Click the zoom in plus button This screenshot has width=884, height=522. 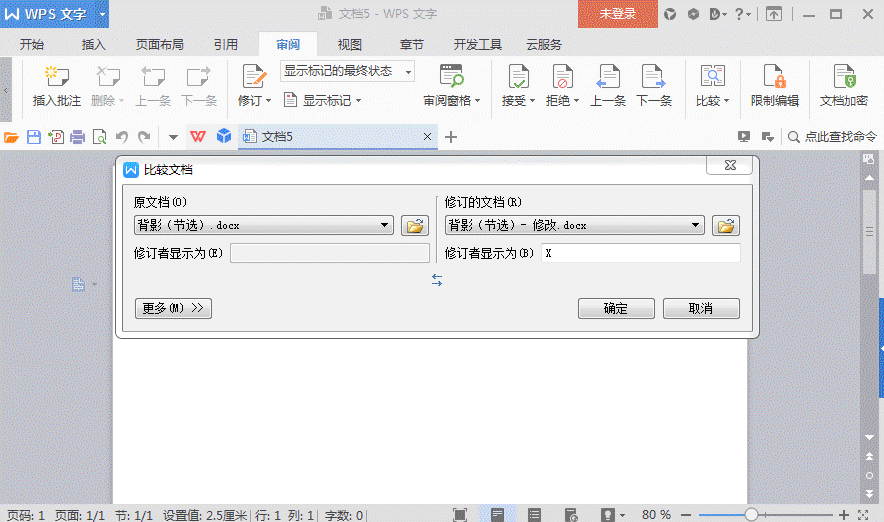point(844,515)
